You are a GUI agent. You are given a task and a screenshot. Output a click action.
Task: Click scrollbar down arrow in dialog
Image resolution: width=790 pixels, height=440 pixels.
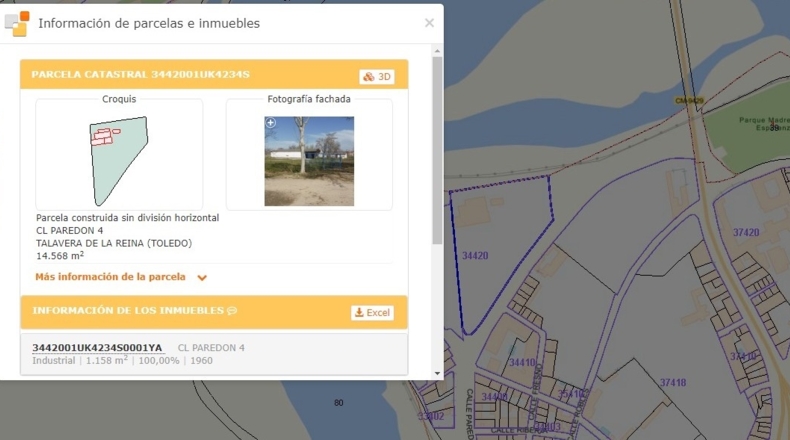(437, 373)
